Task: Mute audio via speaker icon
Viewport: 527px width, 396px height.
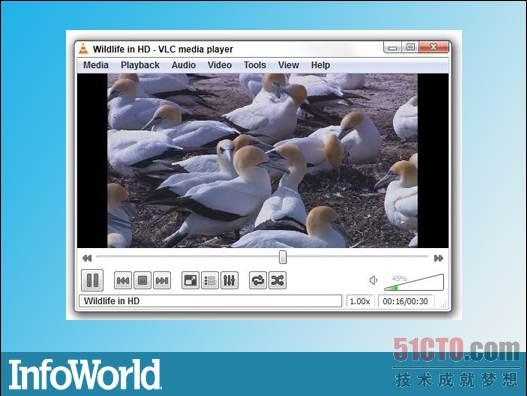Action: pyautogui.click(x=373, y=280)
